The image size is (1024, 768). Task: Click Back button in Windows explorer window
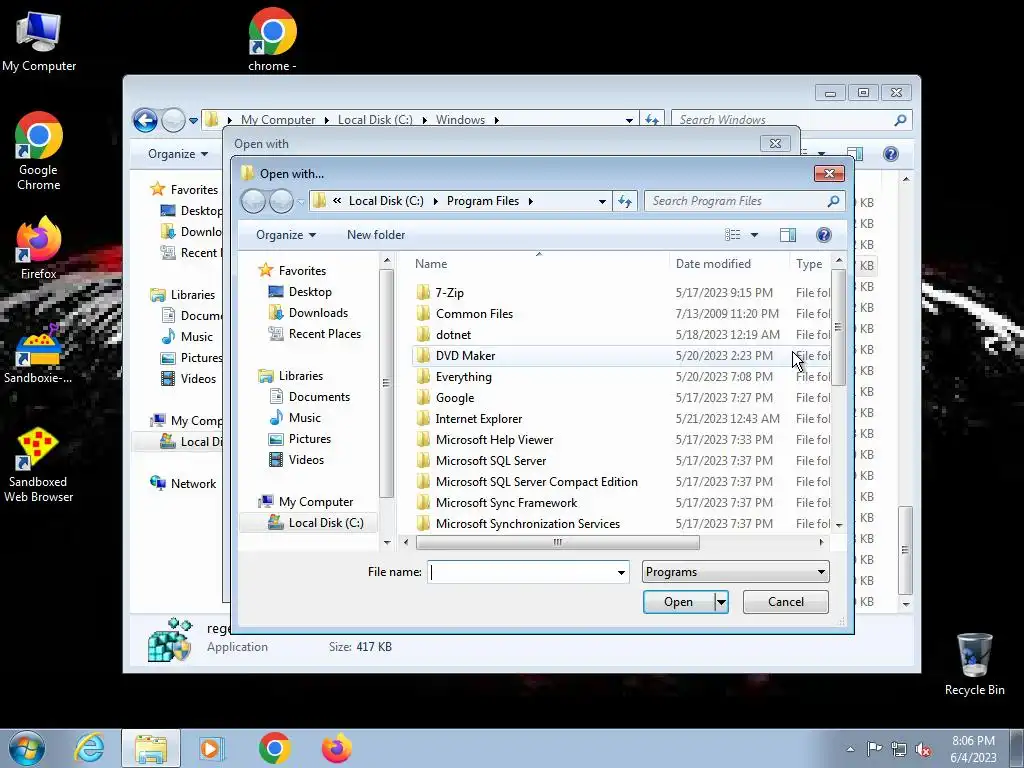[145, 120]
